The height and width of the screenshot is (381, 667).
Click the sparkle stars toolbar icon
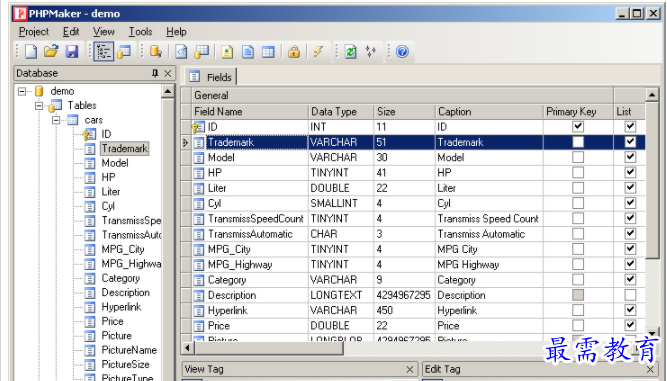(x=371, y=51)
